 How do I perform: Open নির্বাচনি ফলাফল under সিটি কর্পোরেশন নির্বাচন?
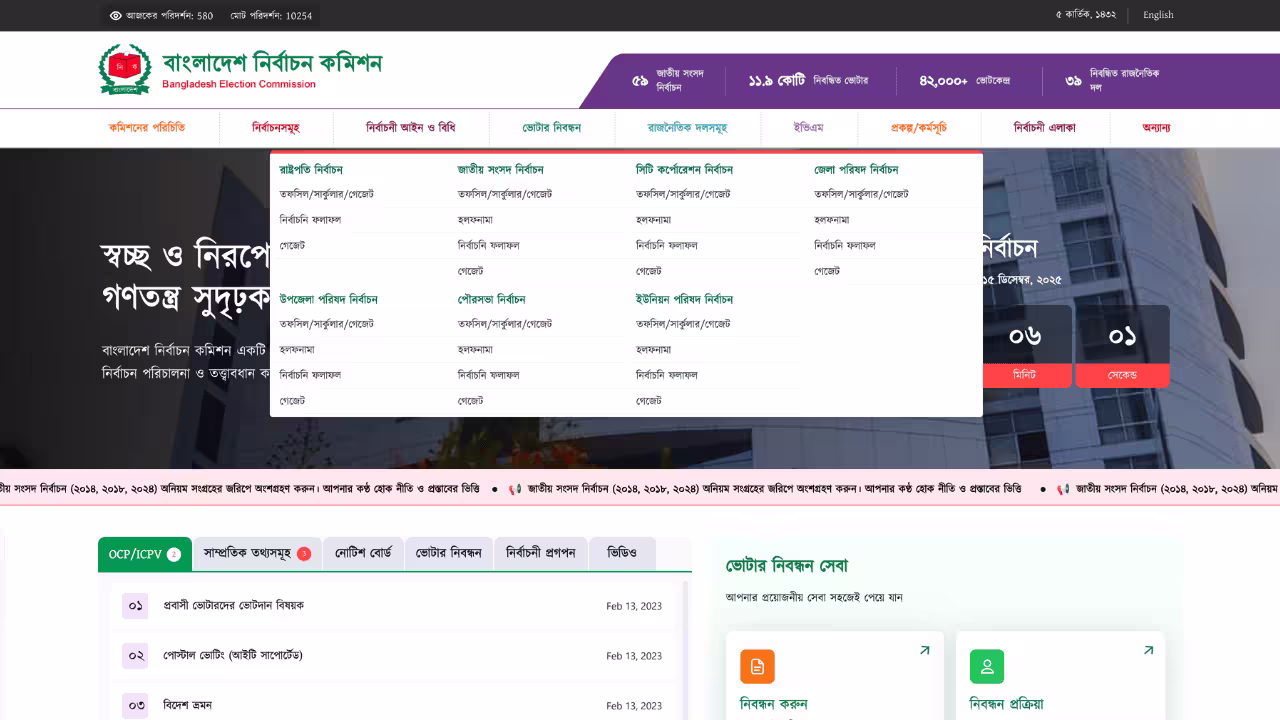667,245
